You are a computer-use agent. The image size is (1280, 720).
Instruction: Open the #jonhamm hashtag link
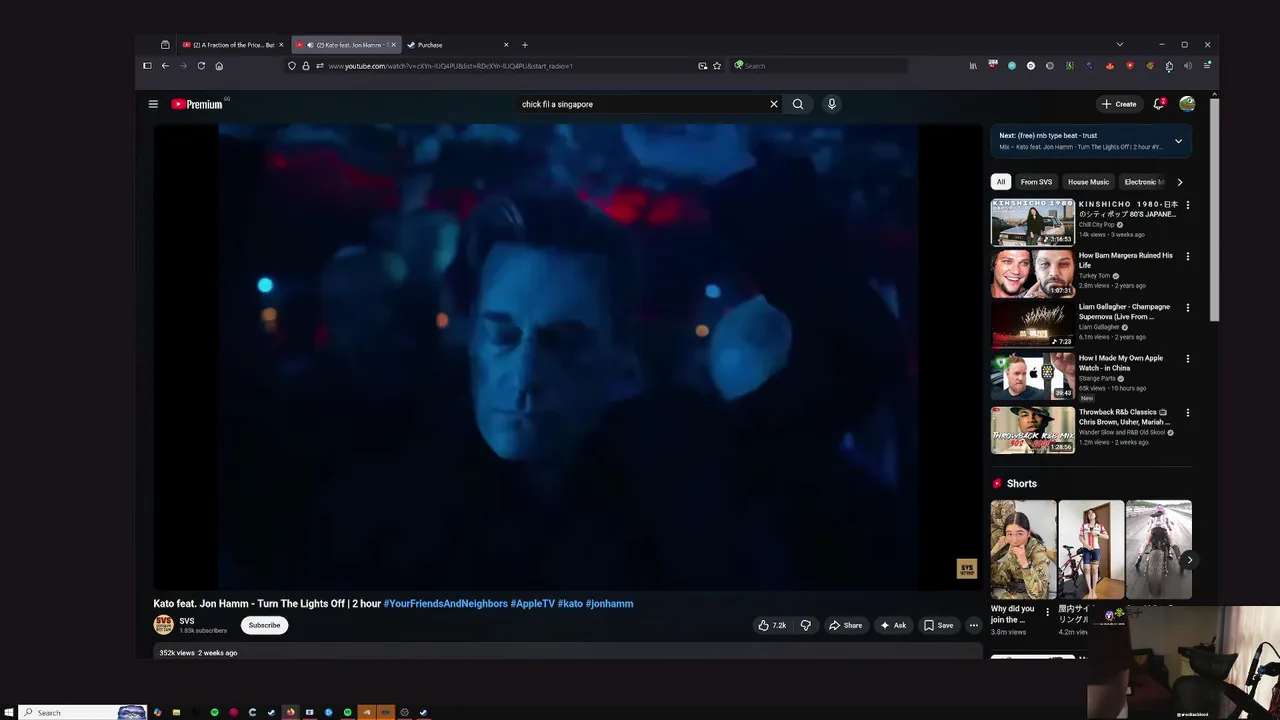tap(609, 604)
